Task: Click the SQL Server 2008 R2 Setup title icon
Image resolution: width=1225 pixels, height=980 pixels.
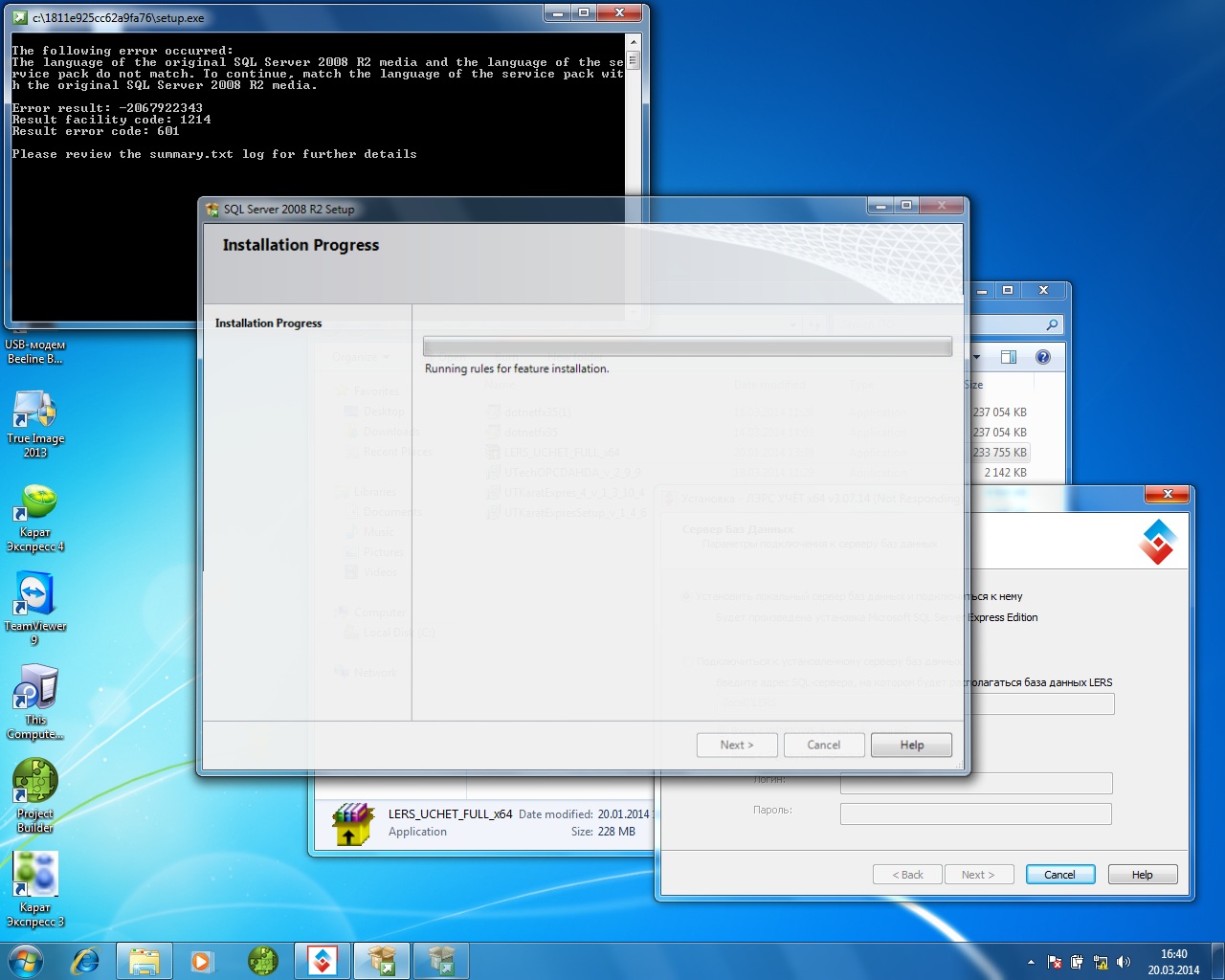Action: 212,209
